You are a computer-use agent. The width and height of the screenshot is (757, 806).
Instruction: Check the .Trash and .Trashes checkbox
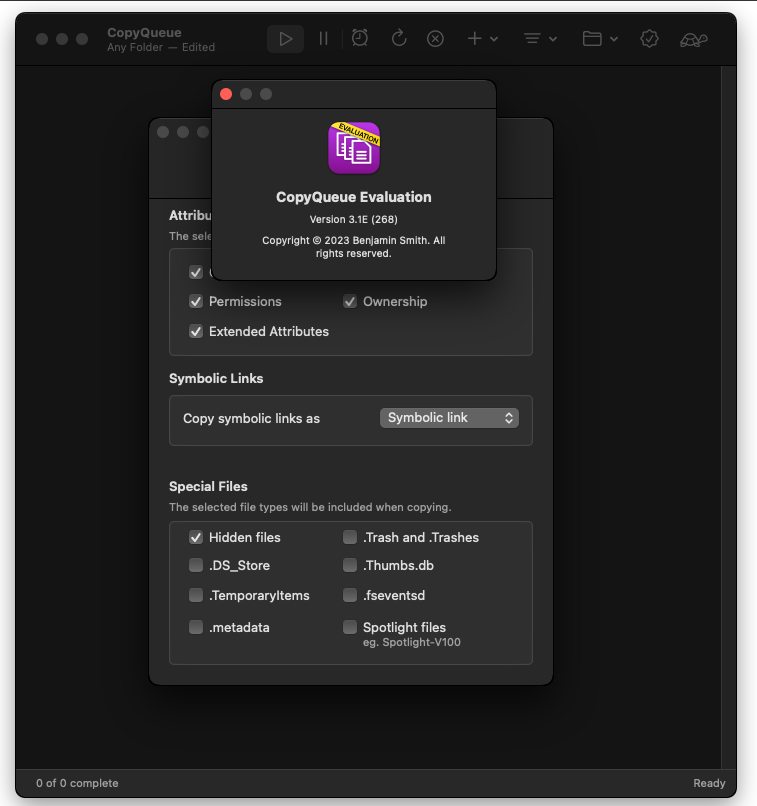pos(350,537)
